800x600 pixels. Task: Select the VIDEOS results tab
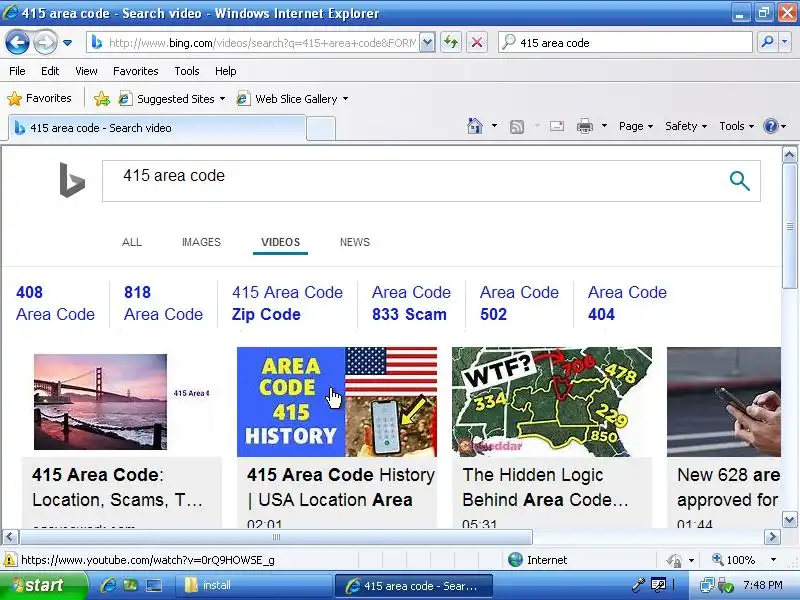[x=281, y=242]
